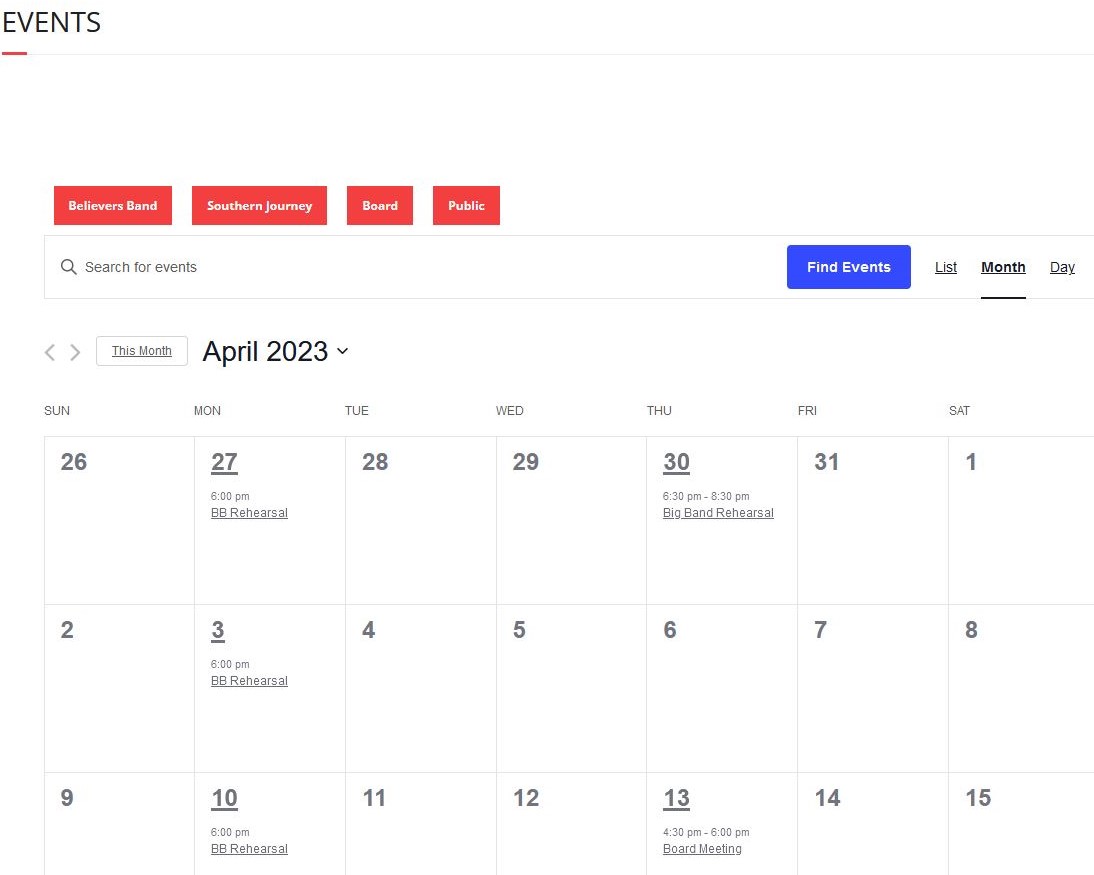The image size is (1094, 875).
Task: Click the SAT column header
Action: (x=959, y=411)
